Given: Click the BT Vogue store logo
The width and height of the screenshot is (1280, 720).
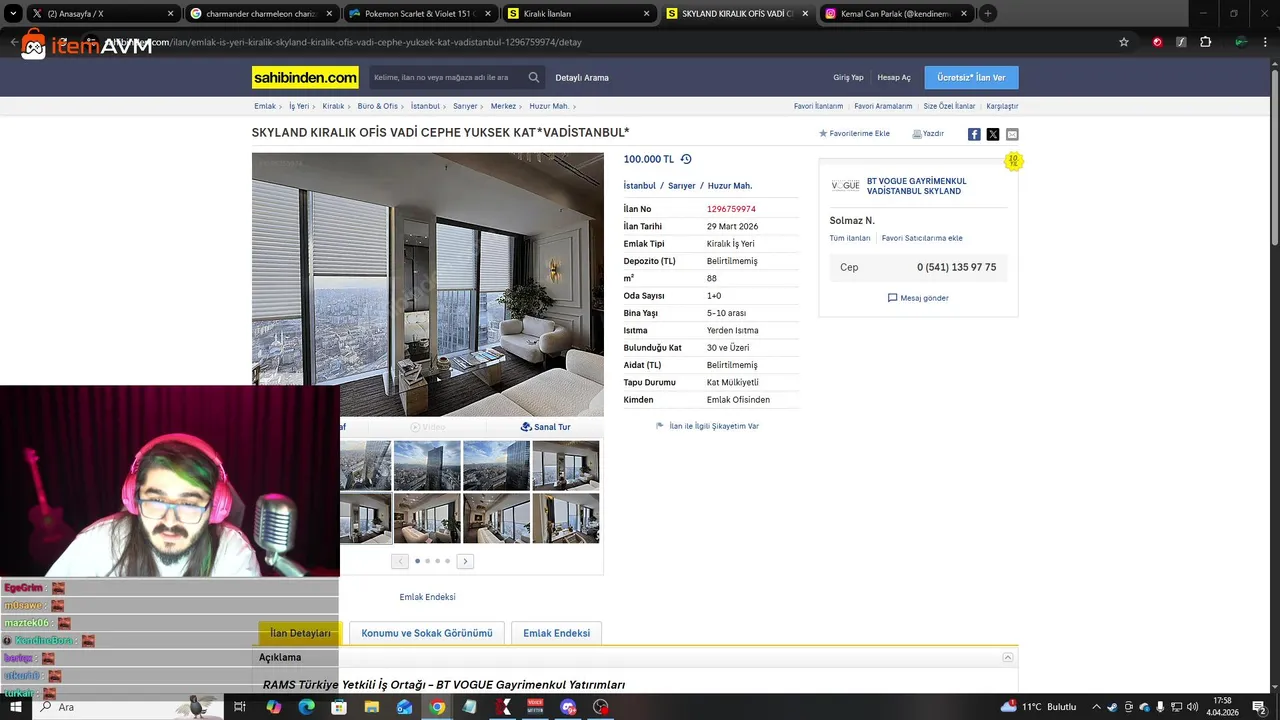Looking at the screenshot, I should (x=845, y=186).
